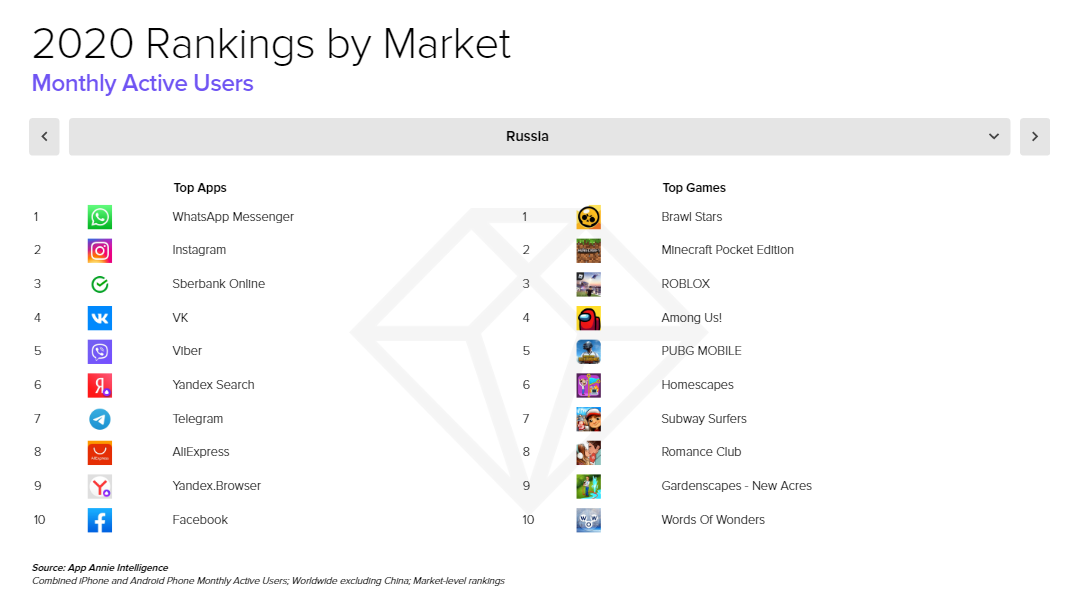
Task: Select the Facebook app icon
Action: pyautogui.click(x=99, y=519)
